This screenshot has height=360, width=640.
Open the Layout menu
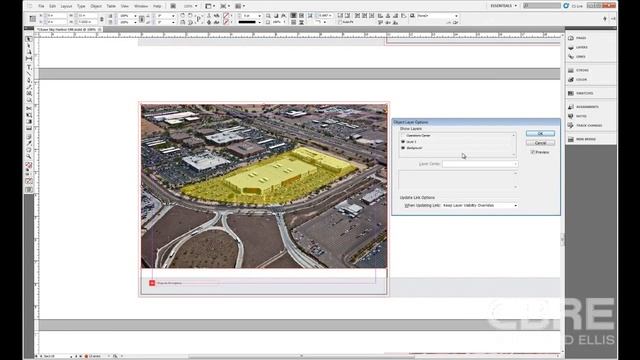[66, 6]
